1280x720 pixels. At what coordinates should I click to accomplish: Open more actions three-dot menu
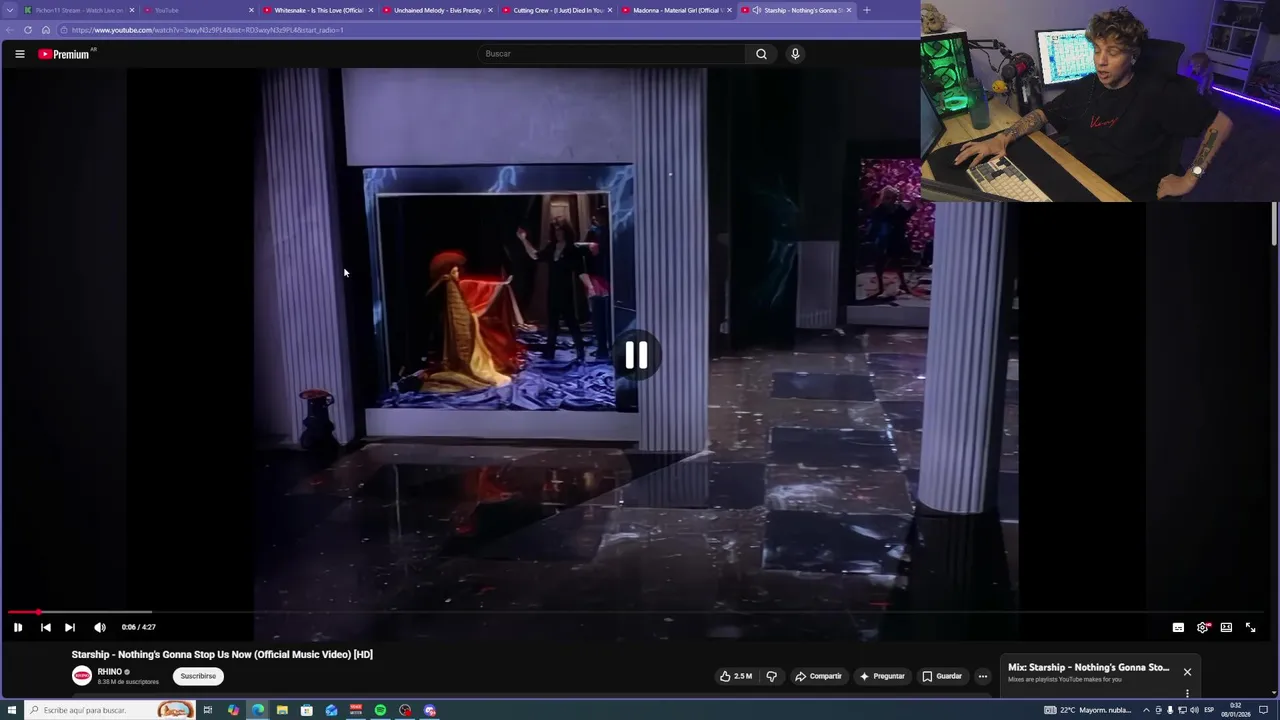pos(983,676)
